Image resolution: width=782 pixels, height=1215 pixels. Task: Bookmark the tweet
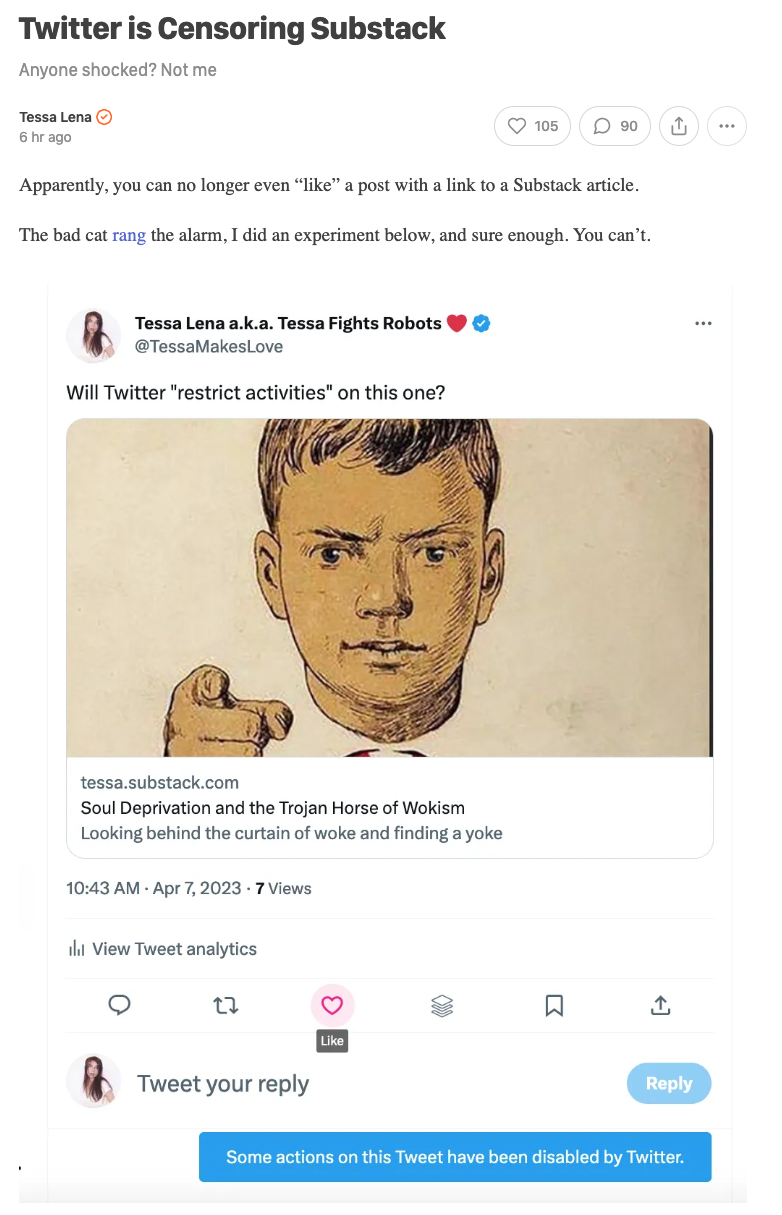click(x=554, y=1005)
